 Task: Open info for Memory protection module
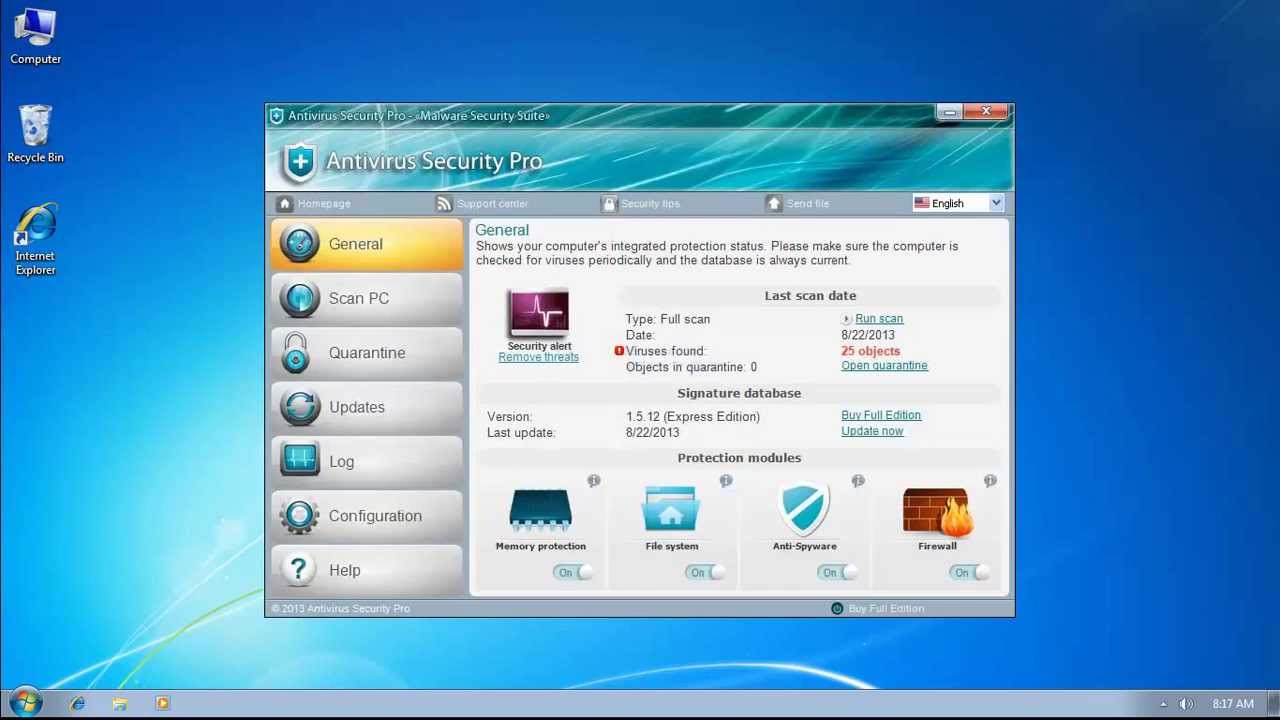coord(594,481)
